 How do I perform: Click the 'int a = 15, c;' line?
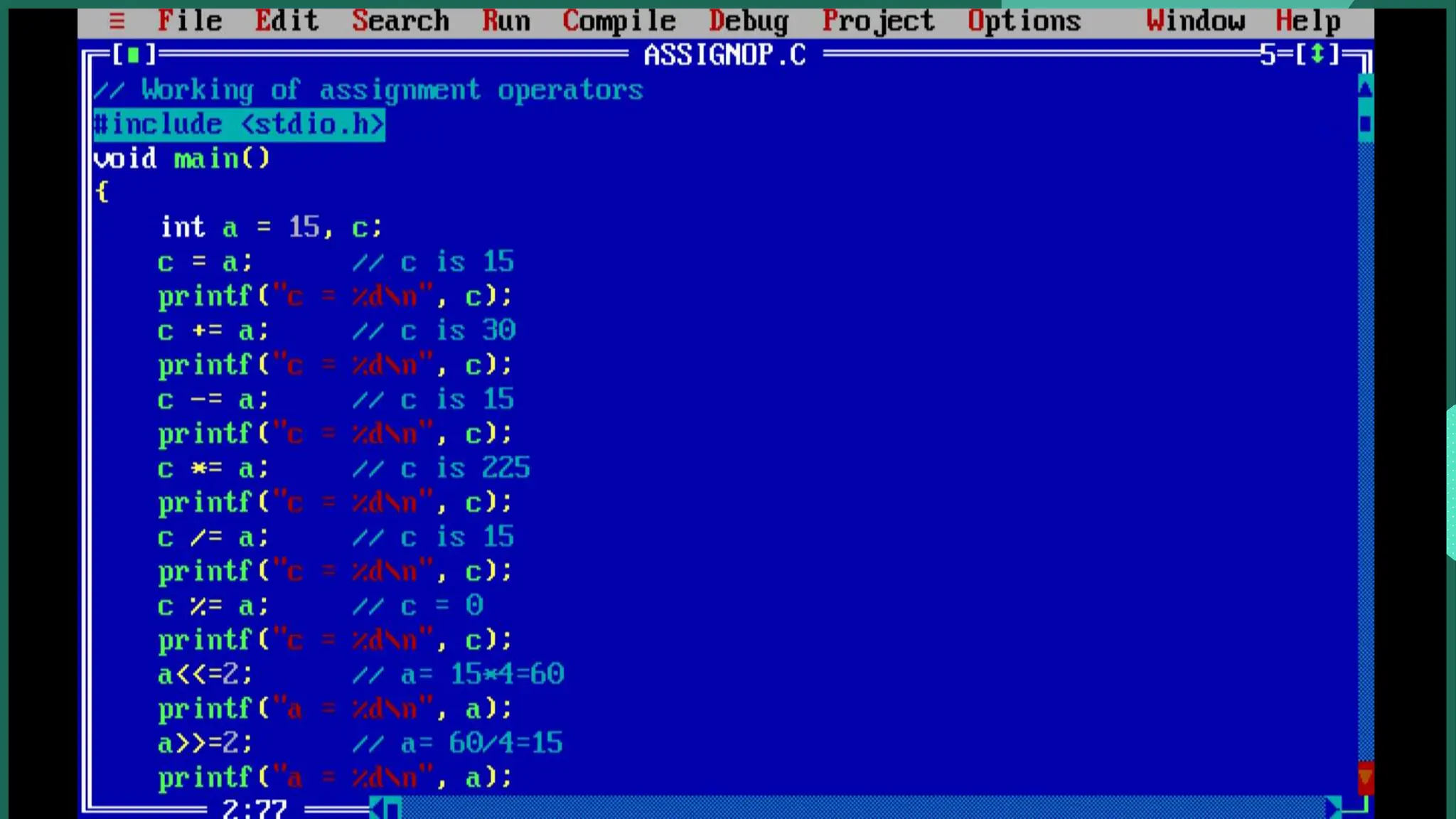pyautogui.click(x=272, y=227)
